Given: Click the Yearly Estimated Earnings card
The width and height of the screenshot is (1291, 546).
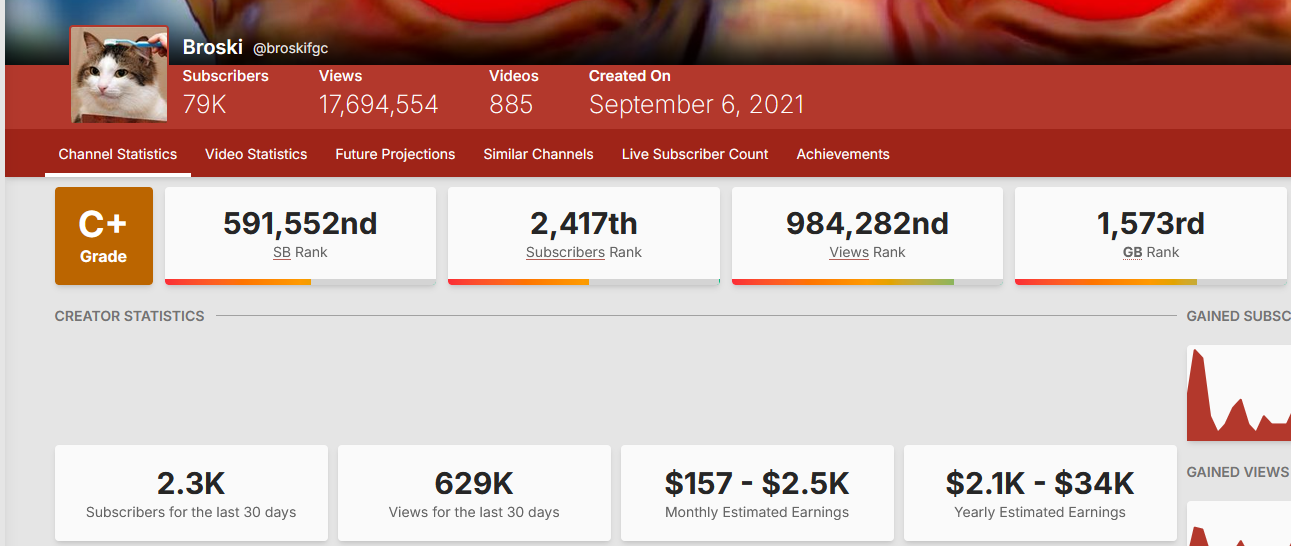Looking at the screenshot, I should coord(1040,494).
